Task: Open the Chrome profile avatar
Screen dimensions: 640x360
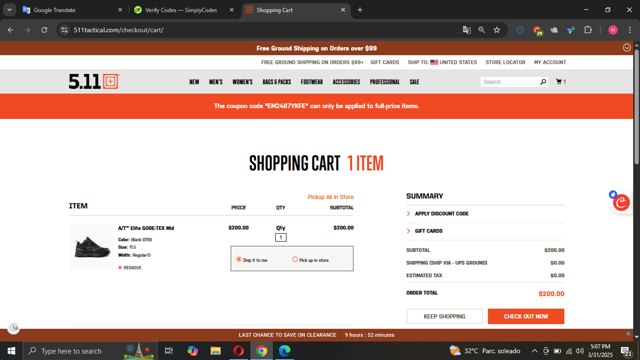Action: click(x=613, y=30)
